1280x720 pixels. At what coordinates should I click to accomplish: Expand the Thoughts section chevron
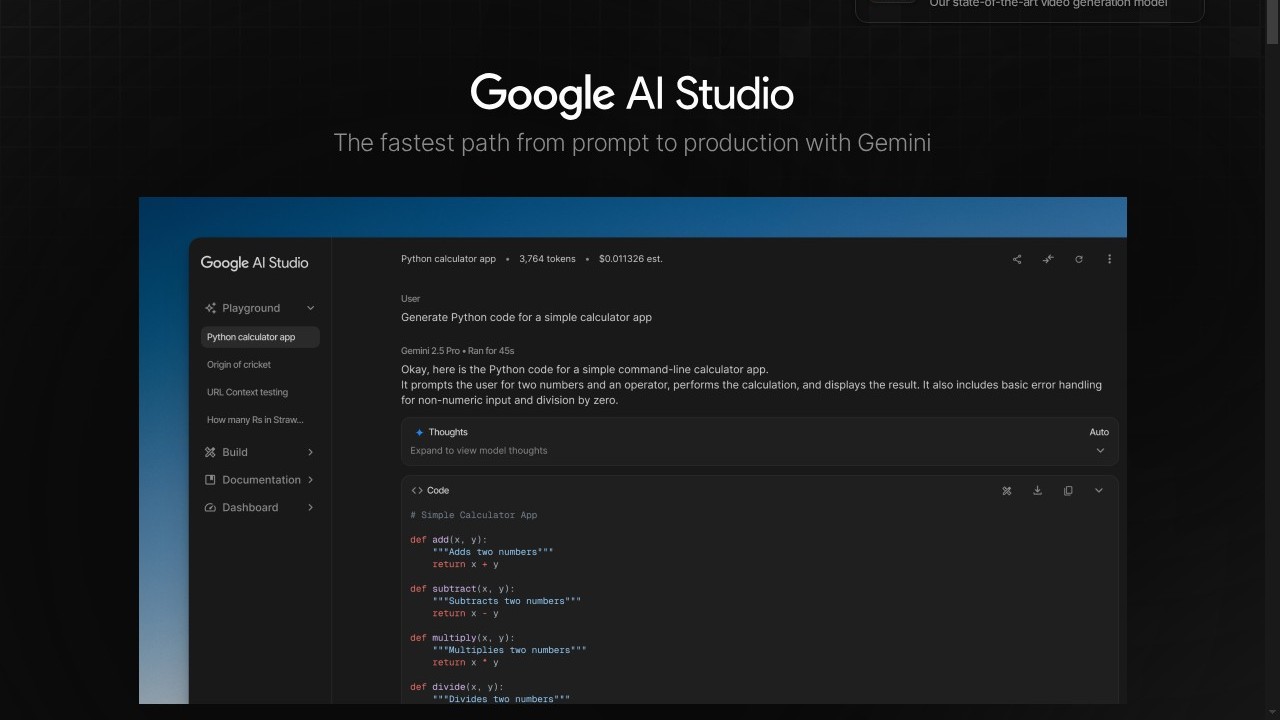1100,451
